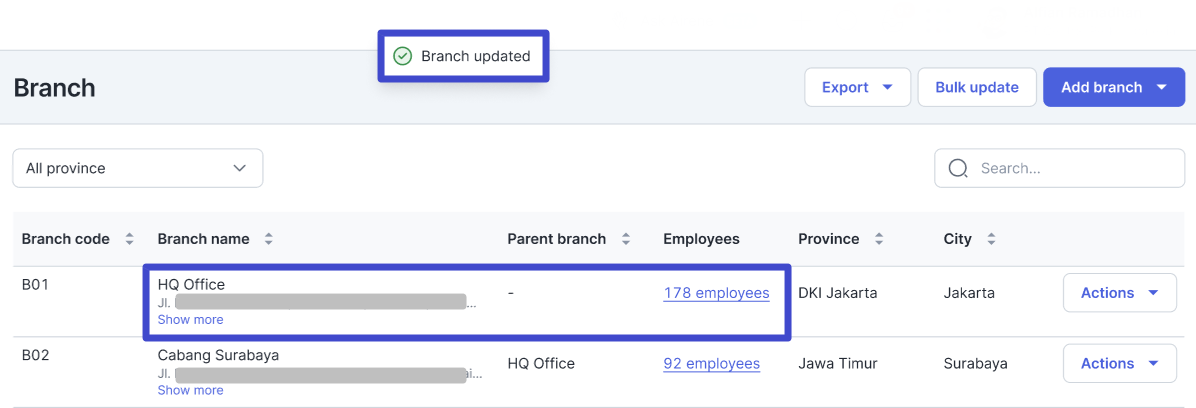Viewport: 1196px width, 408px height.
Task: Sort by Province column arrows
Action: click(x=879, y=239)
